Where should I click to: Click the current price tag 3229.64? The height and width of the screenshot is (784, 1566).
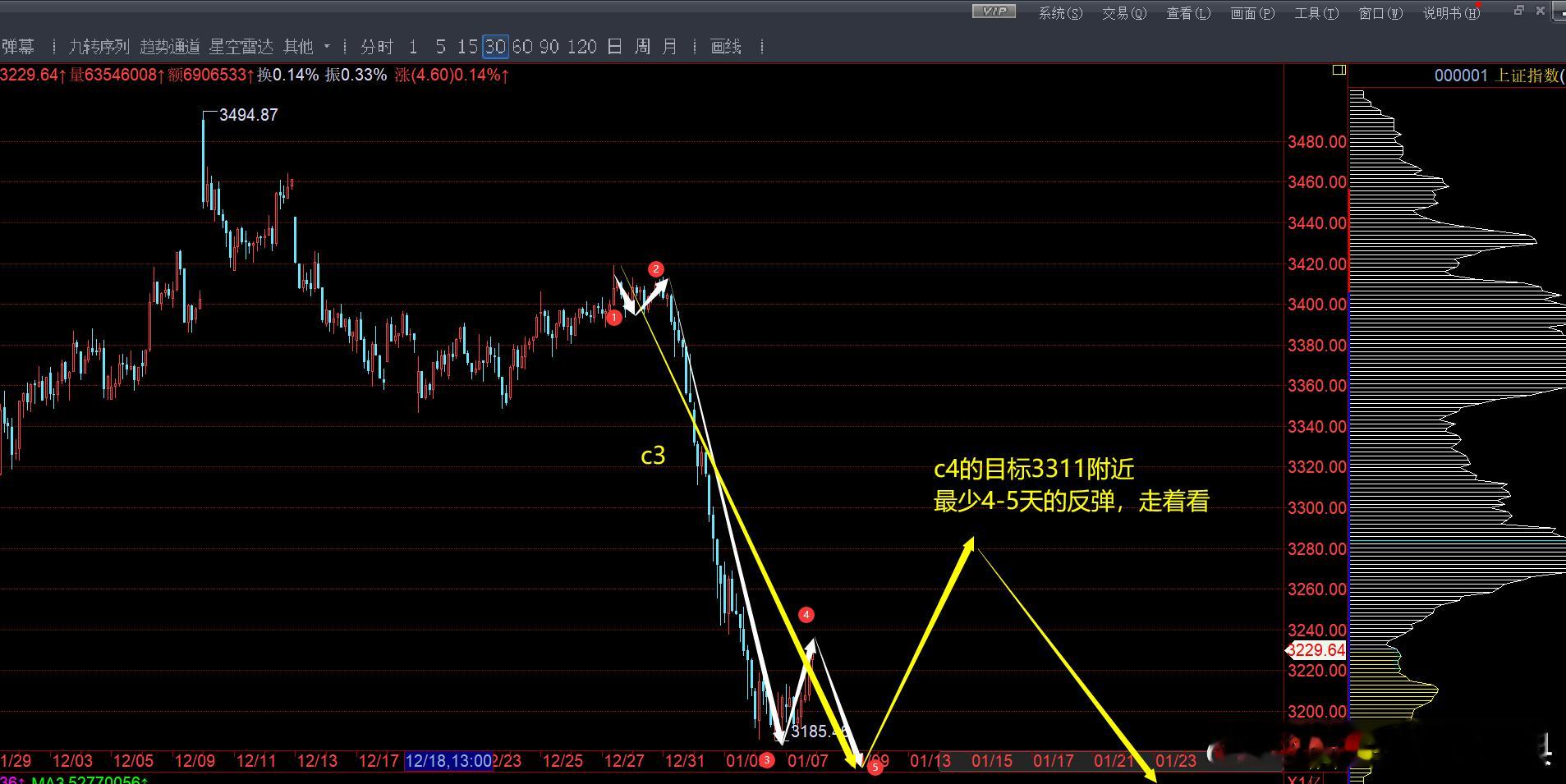click(1316, 650)
